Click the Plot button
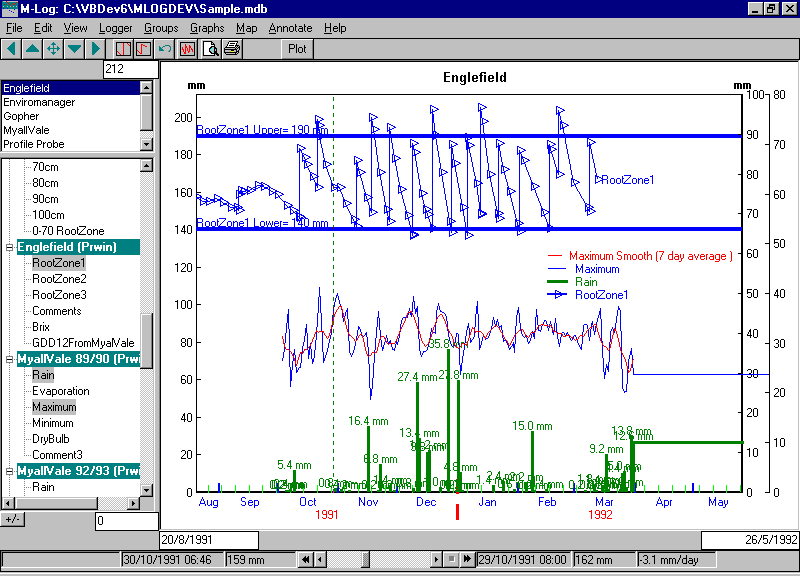This screenshot has width=800, height=576. (296, 48)
